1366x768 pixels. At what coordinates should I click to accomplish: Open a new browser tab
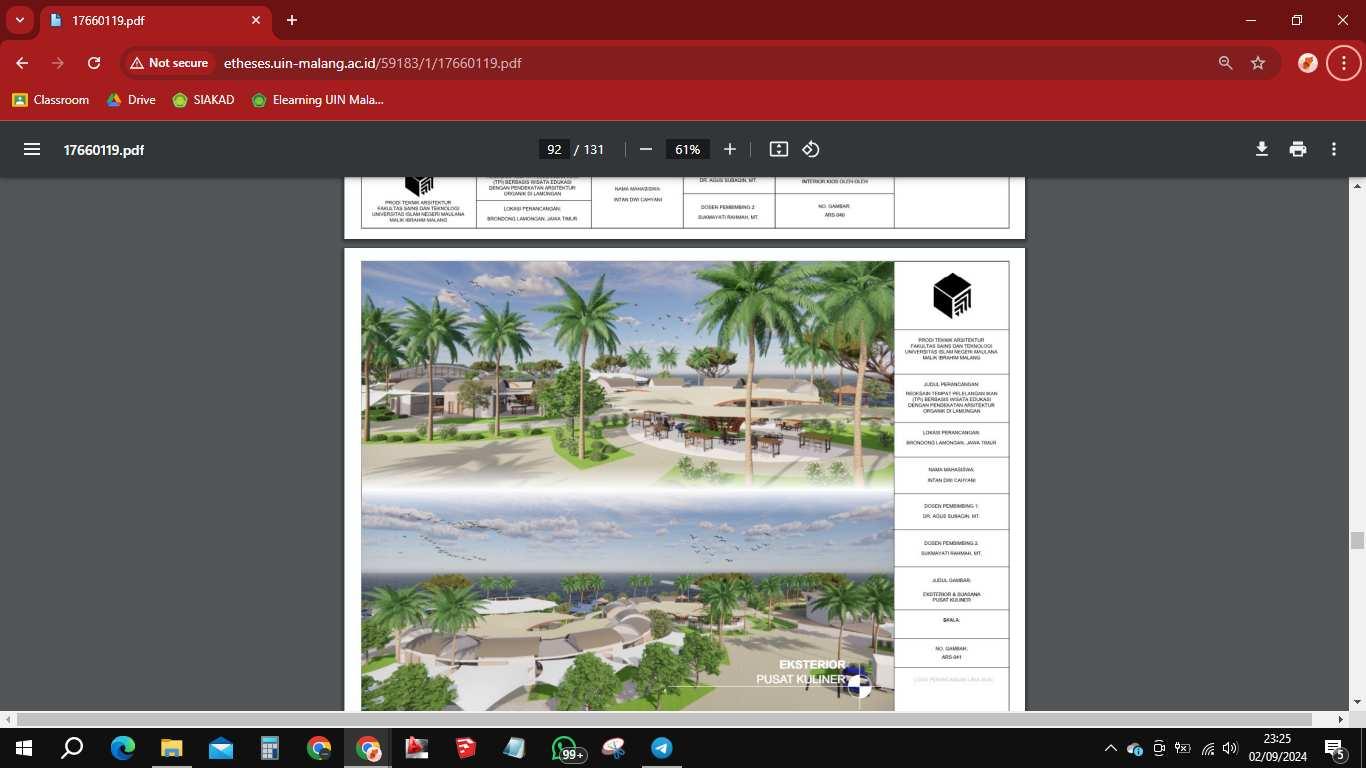click(292, 20)
